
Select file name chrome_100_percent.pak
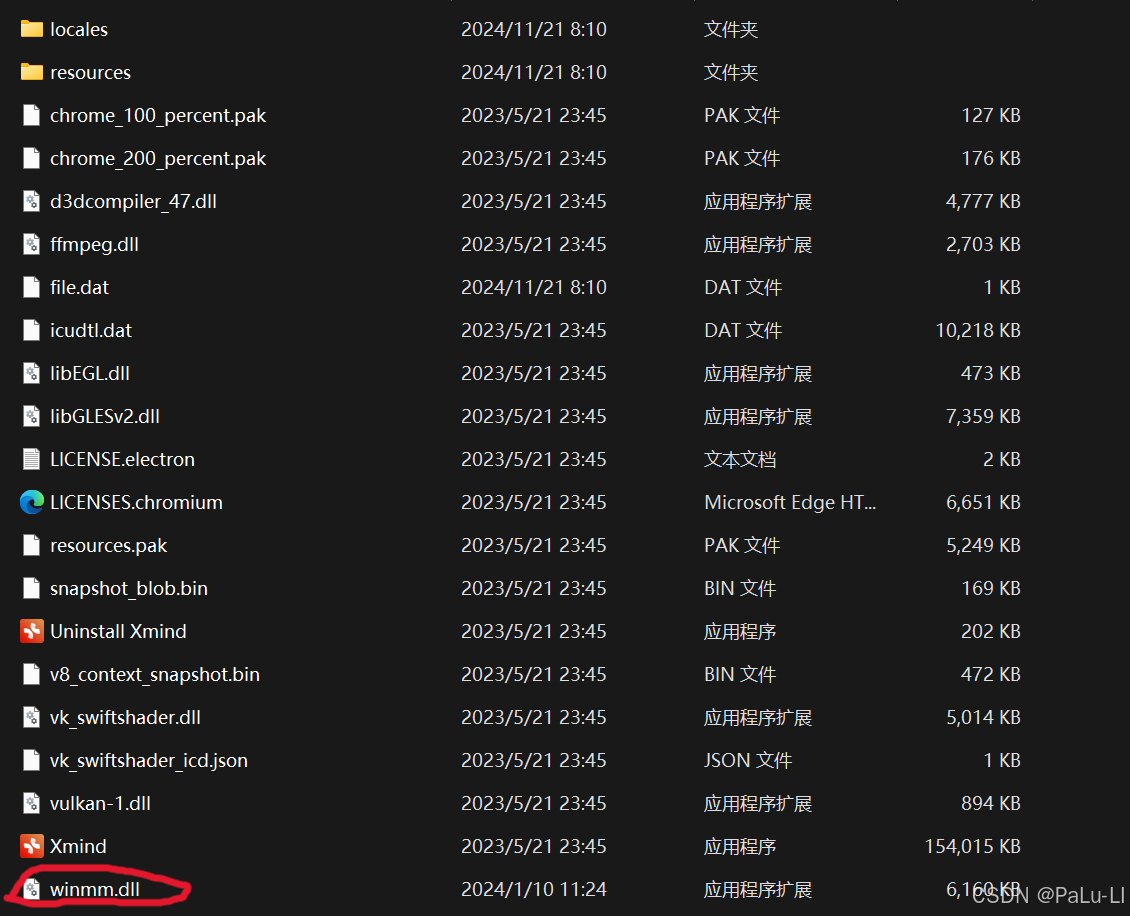point(158,115)
